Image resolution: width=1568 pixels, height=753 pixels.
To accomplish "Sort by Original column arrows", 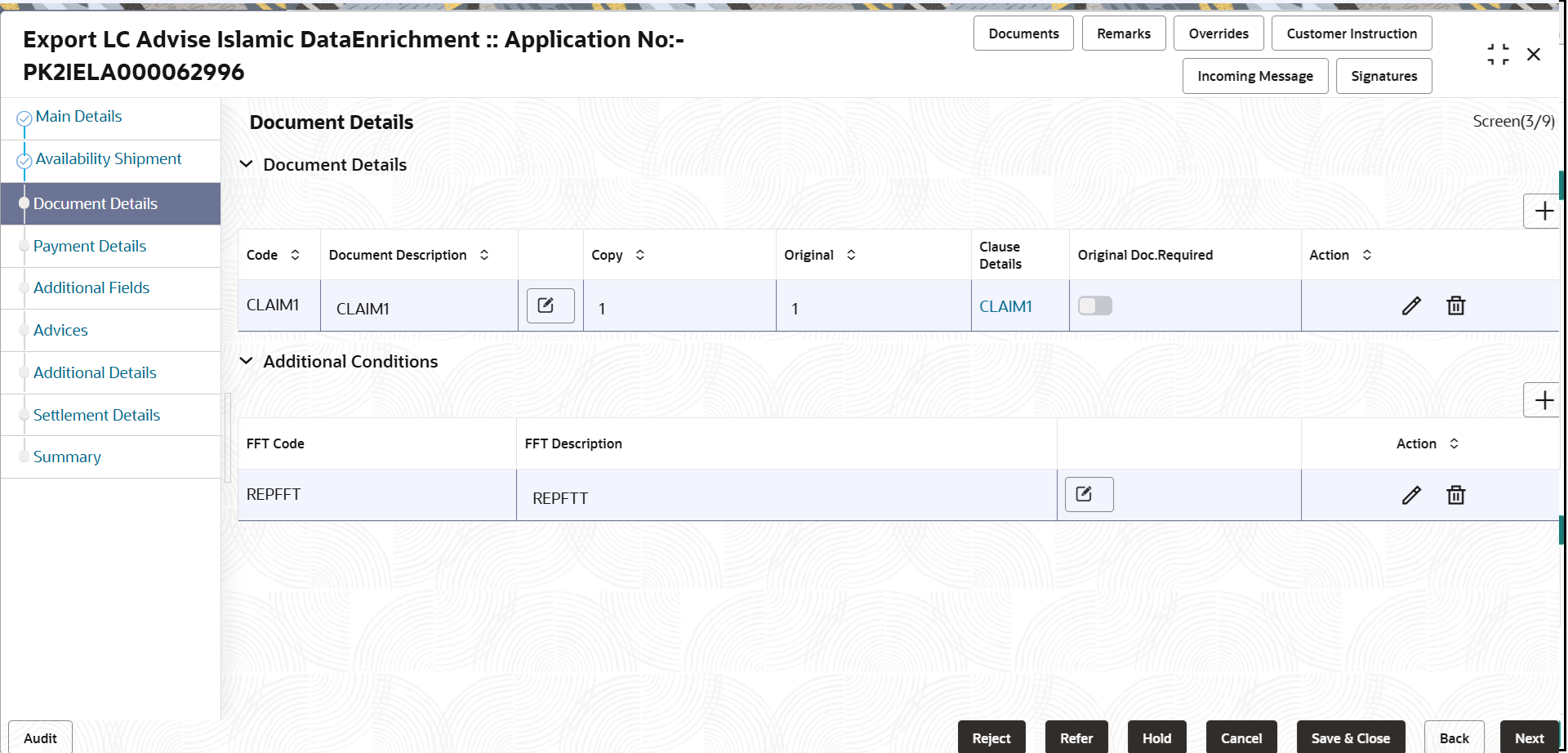I will [x=851, y=255].
